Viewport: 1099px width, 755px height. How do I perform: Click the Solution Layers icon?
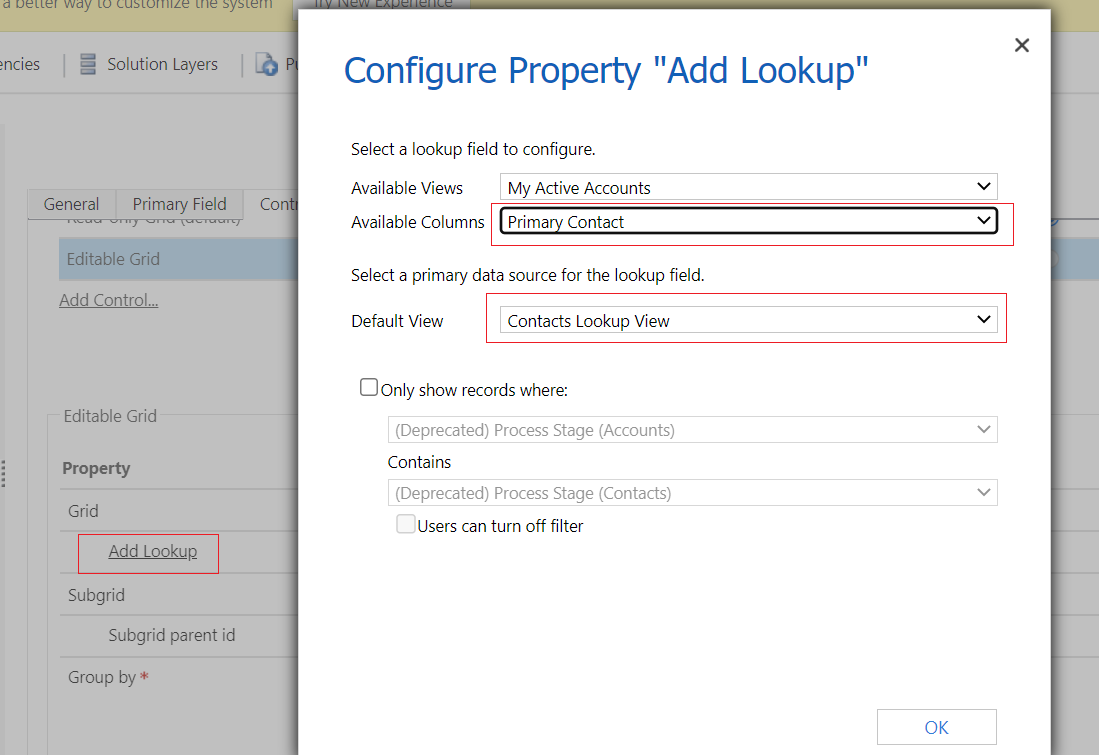pyautogui.click(x=88, y=64)
